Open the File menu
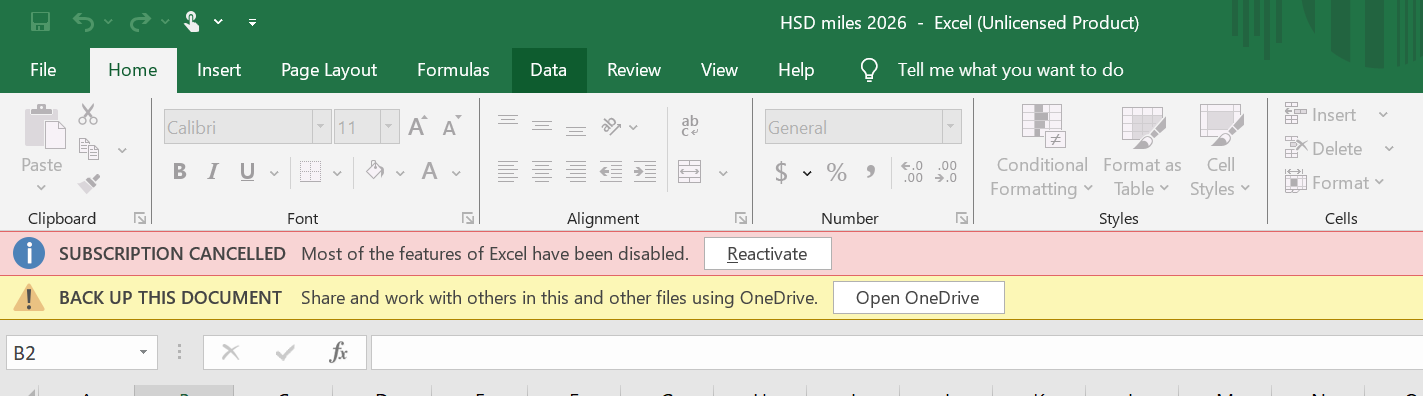1423x396 pixels. (43, 70)
